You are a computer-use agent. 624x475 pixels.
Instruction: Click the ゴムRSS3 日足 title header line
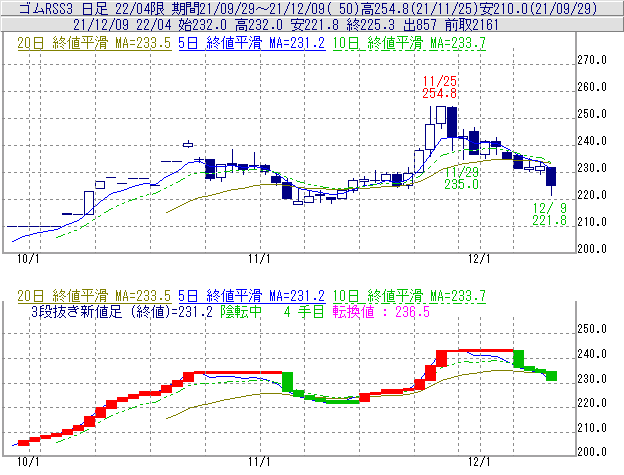click(308, 8)
